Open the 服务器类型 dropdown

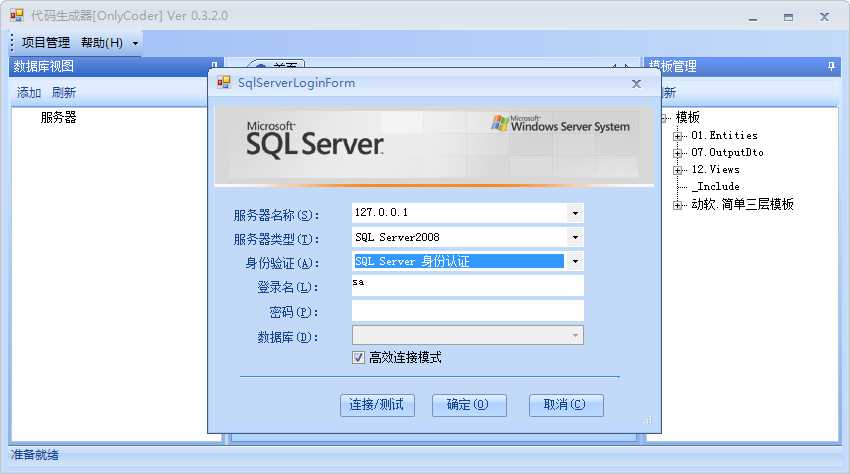click(x=575, y=237)
